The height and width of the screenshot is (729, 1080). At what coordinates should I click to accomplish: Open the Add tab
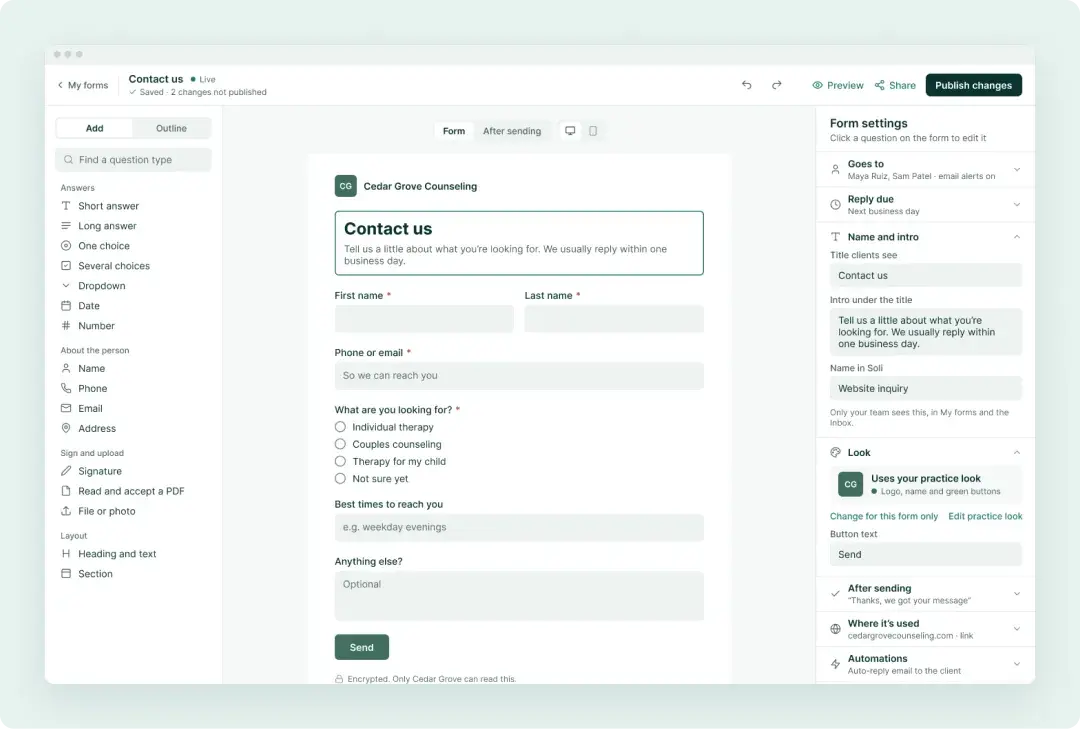tap(94, 128)
